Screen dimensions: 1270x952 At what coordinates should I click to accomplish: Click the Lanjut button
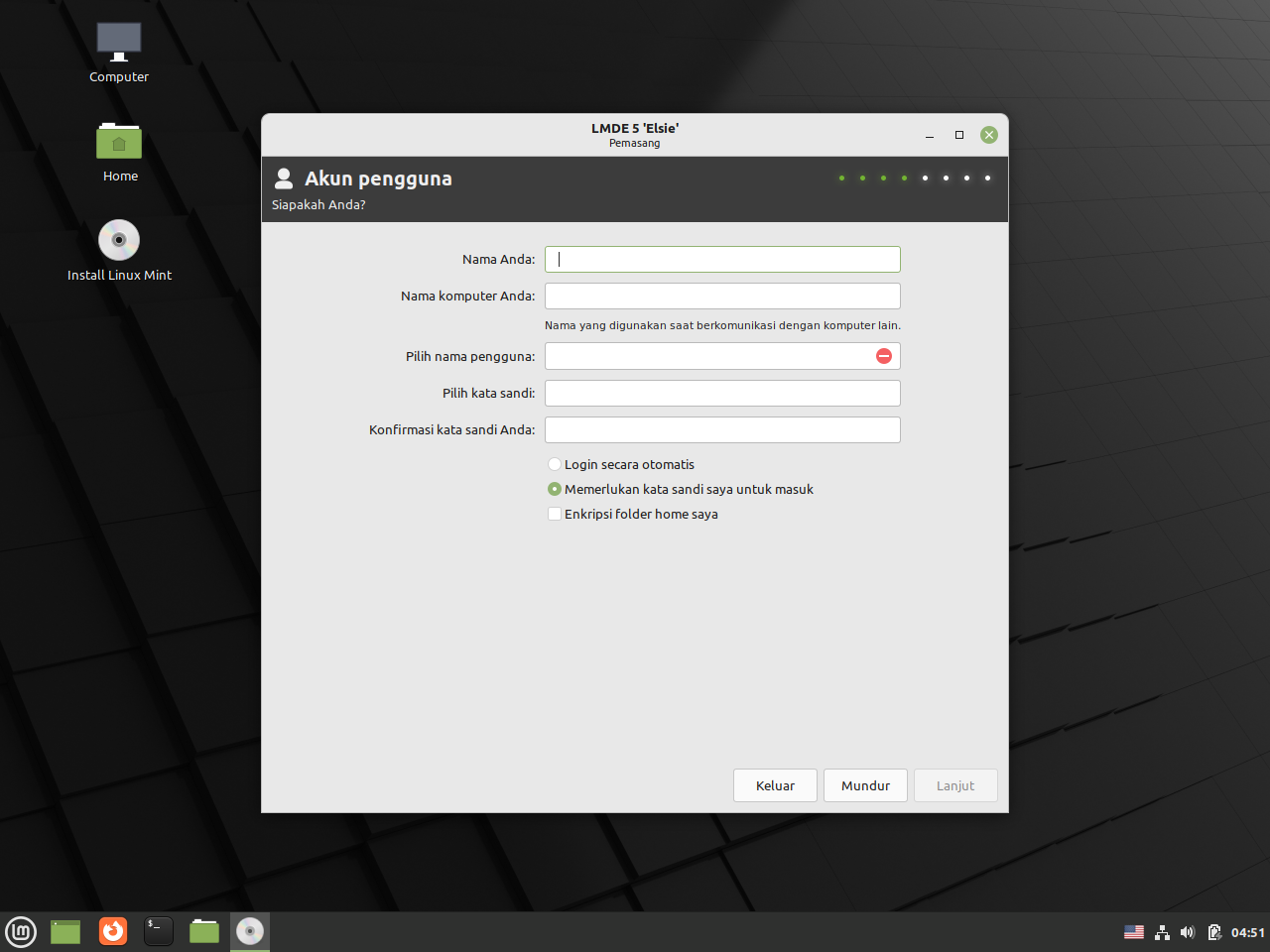[x=955, y=785]
